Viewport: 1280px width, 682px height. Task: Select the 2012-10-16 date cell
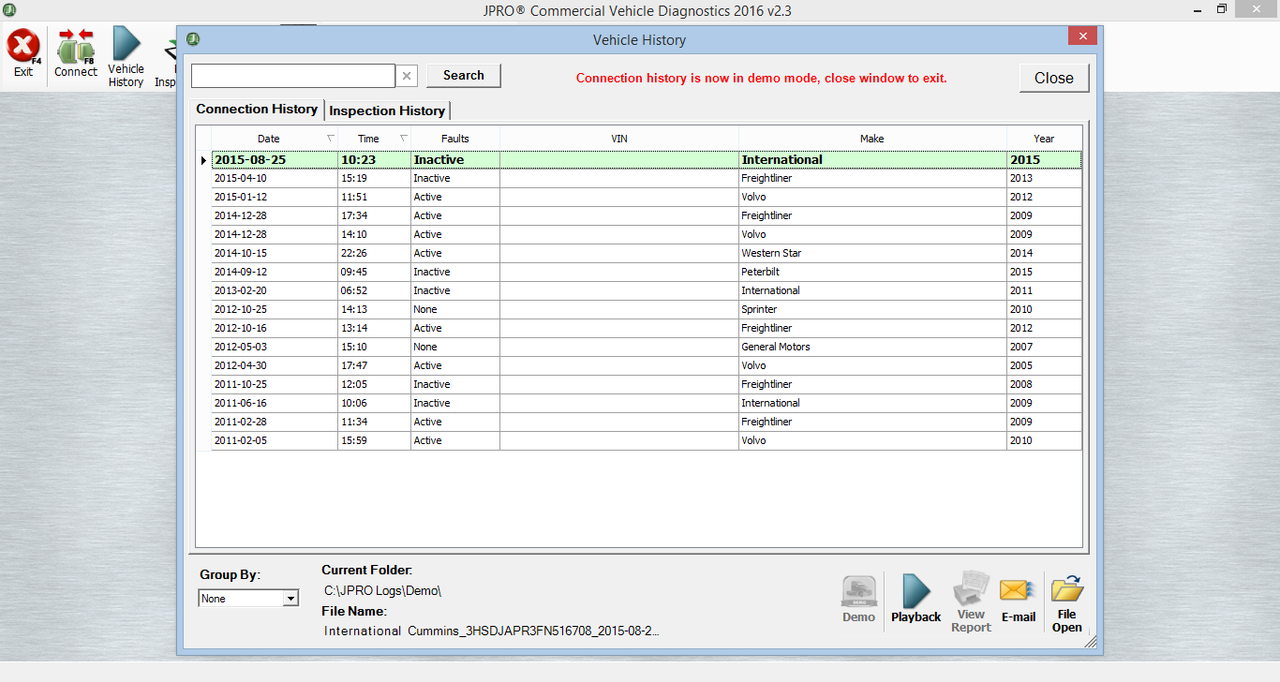click(x=274, y=328)
